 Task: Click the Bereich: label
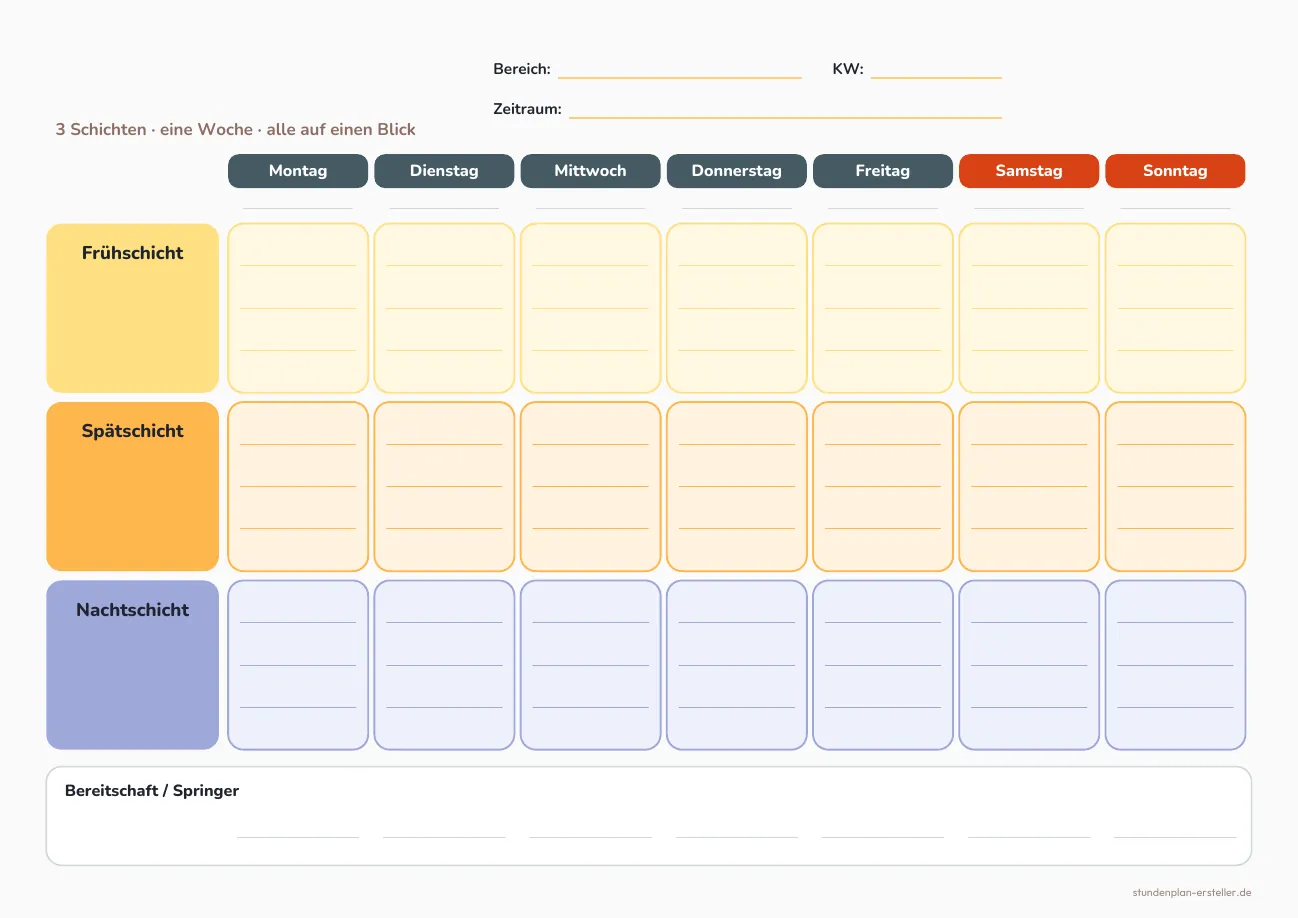(x=522, y=69)
